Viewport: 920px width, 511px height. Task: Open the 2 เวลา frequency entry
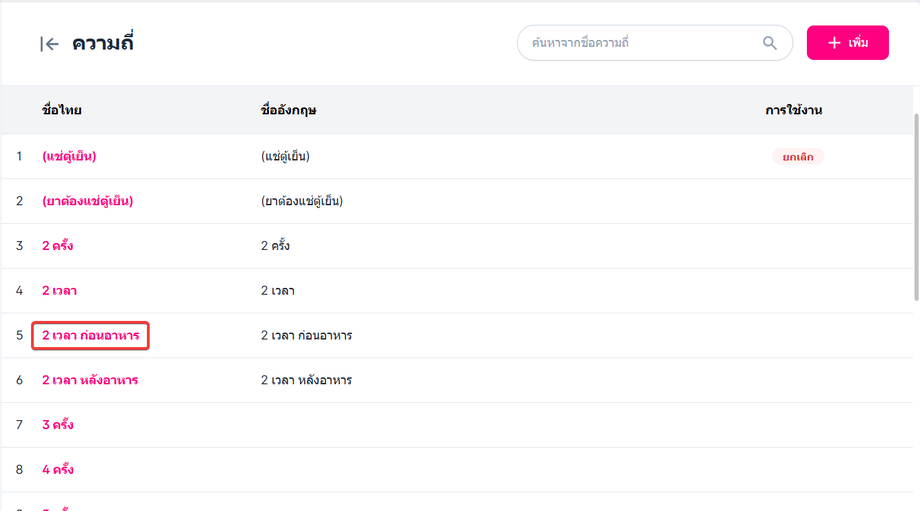tap(59, 291)
